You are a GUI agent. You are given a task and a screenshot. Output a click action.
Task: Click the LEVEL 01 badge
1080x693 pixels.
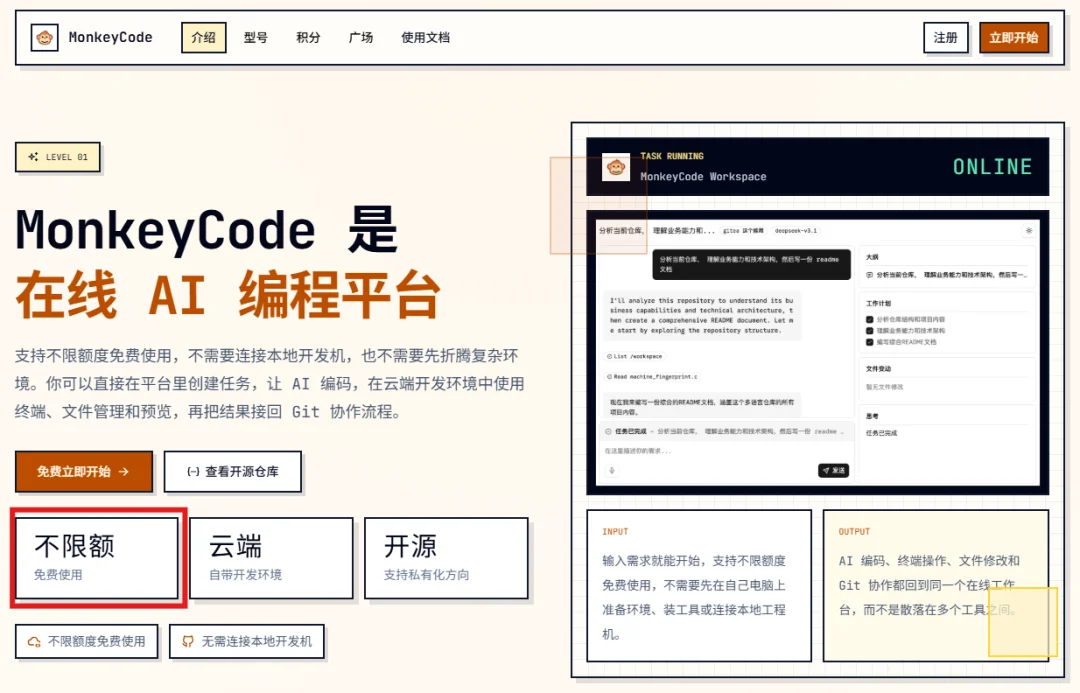click(58, 157)
